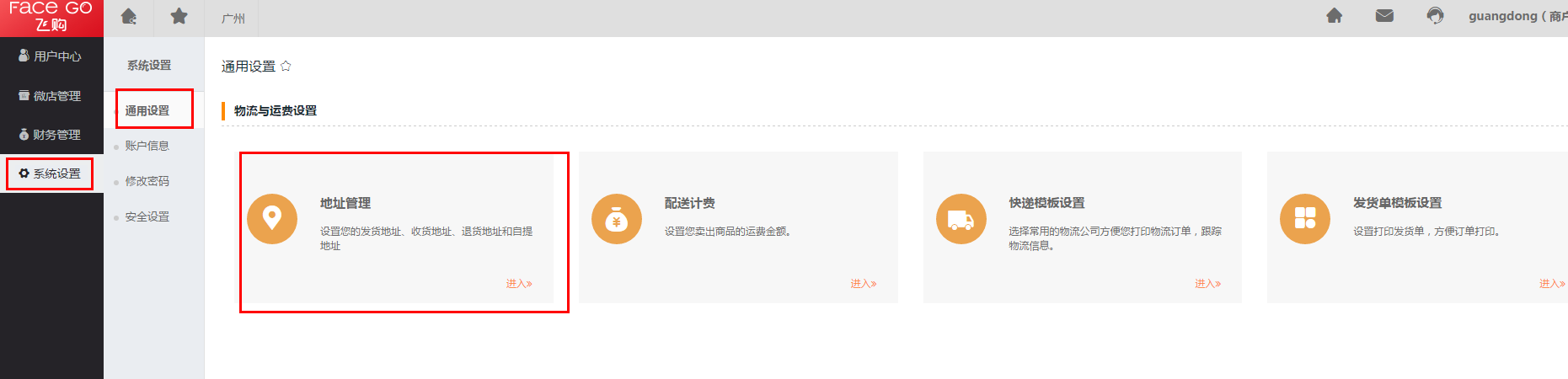Viewport: 1568px width, 379px height.
Task: Click the home icon in top-left toolbar
Action: (x=129, y=17)
